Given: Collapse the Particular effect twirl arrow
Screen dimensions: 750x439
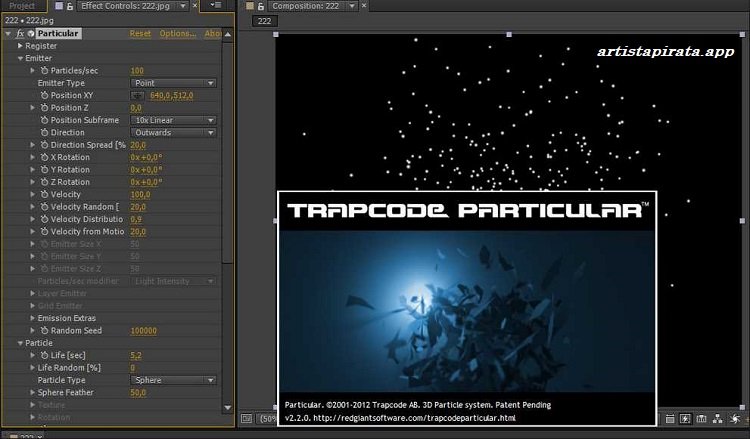Looking at the screenshot, I should [x=8, y=33].
